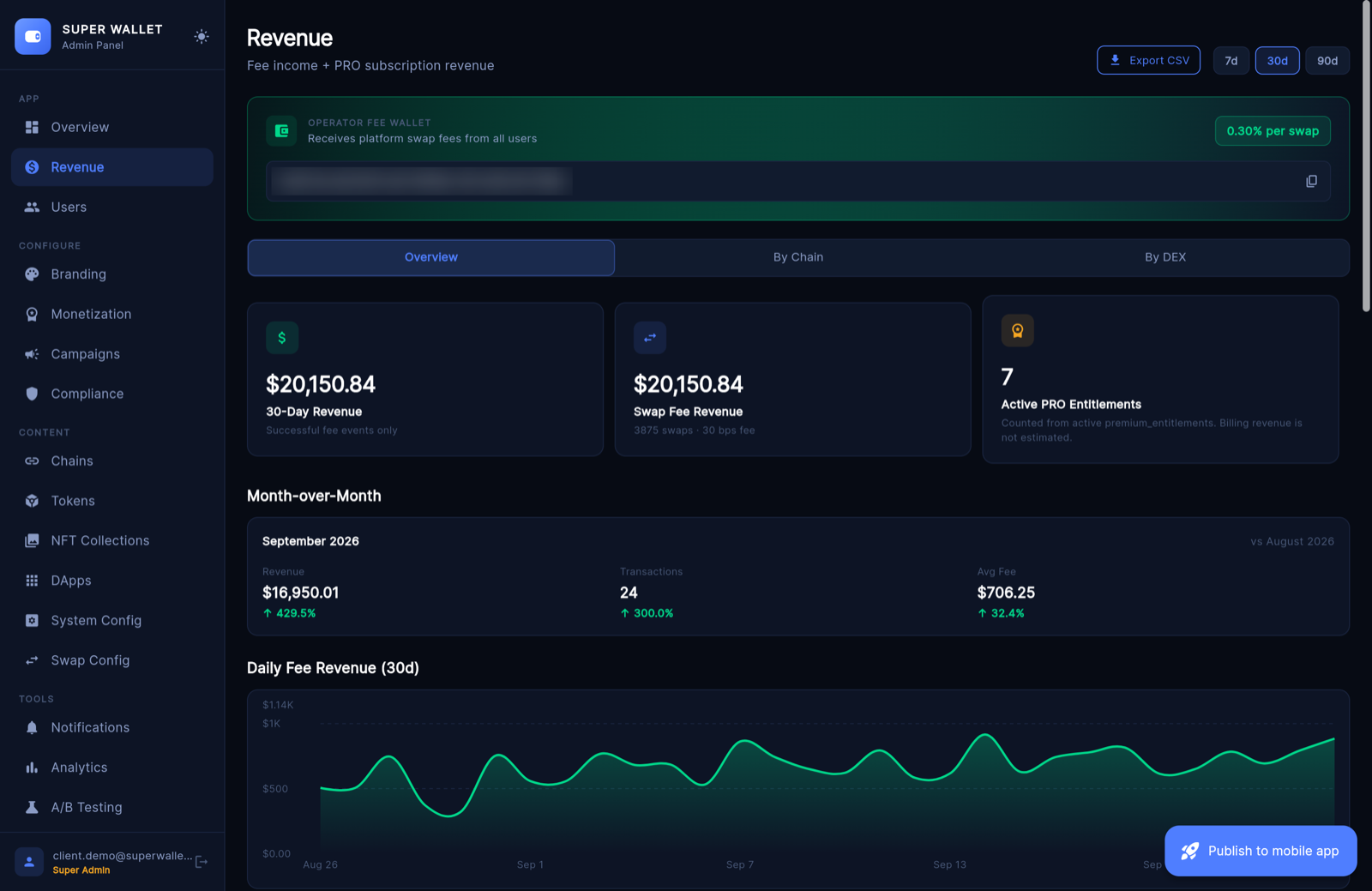Open Tokens icon in sidebar

click(x=32, y=501)
